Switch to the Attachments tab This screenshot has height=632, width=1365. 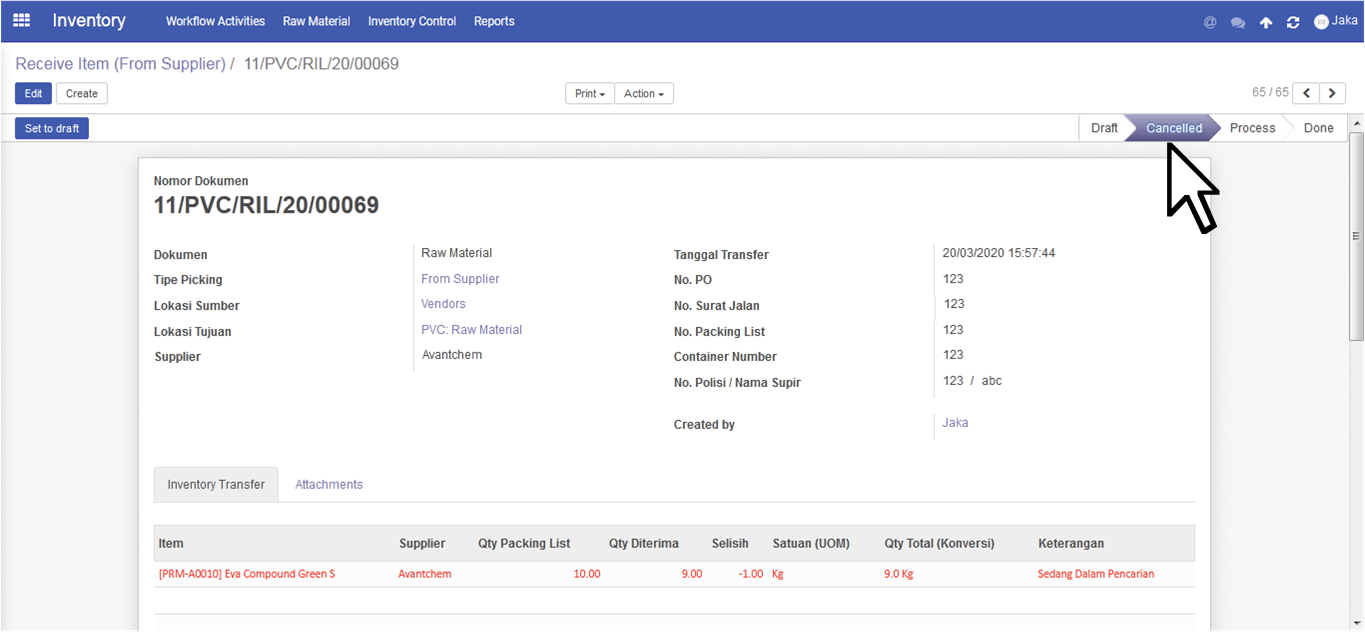(x=329, y=484)
